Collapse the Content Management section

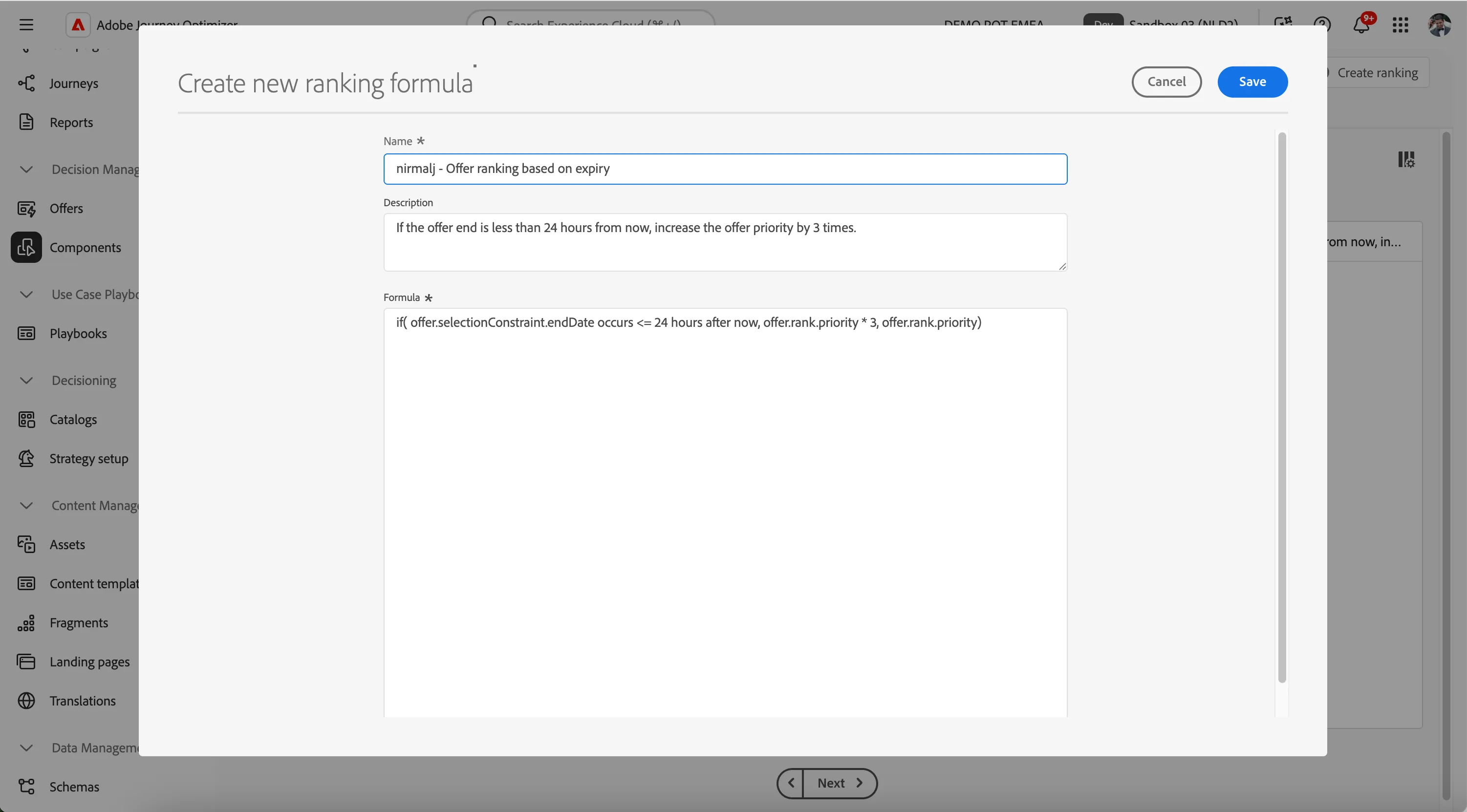[26, 506]
